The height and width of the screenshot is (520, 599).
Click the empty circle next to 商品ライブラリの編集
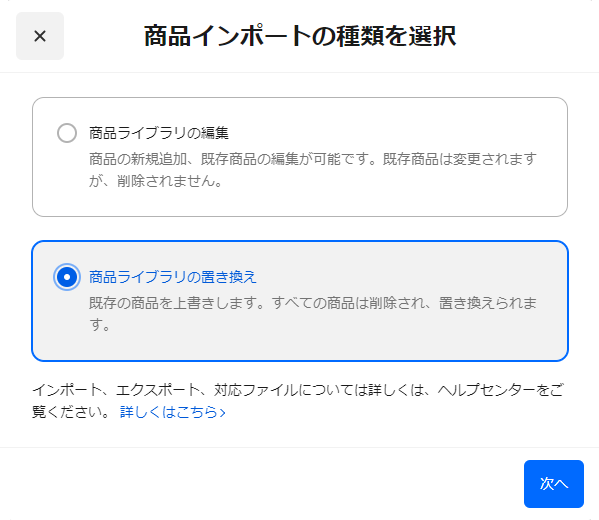[67, 133]
